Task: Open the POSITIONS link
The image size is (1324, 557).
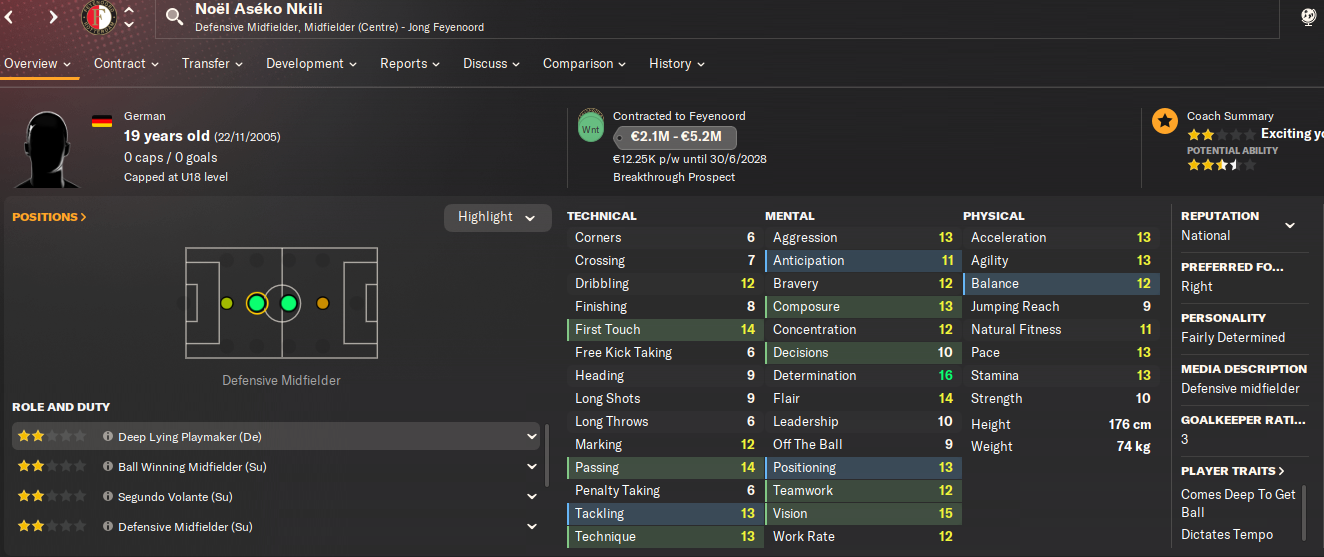Action: [49, 217]
